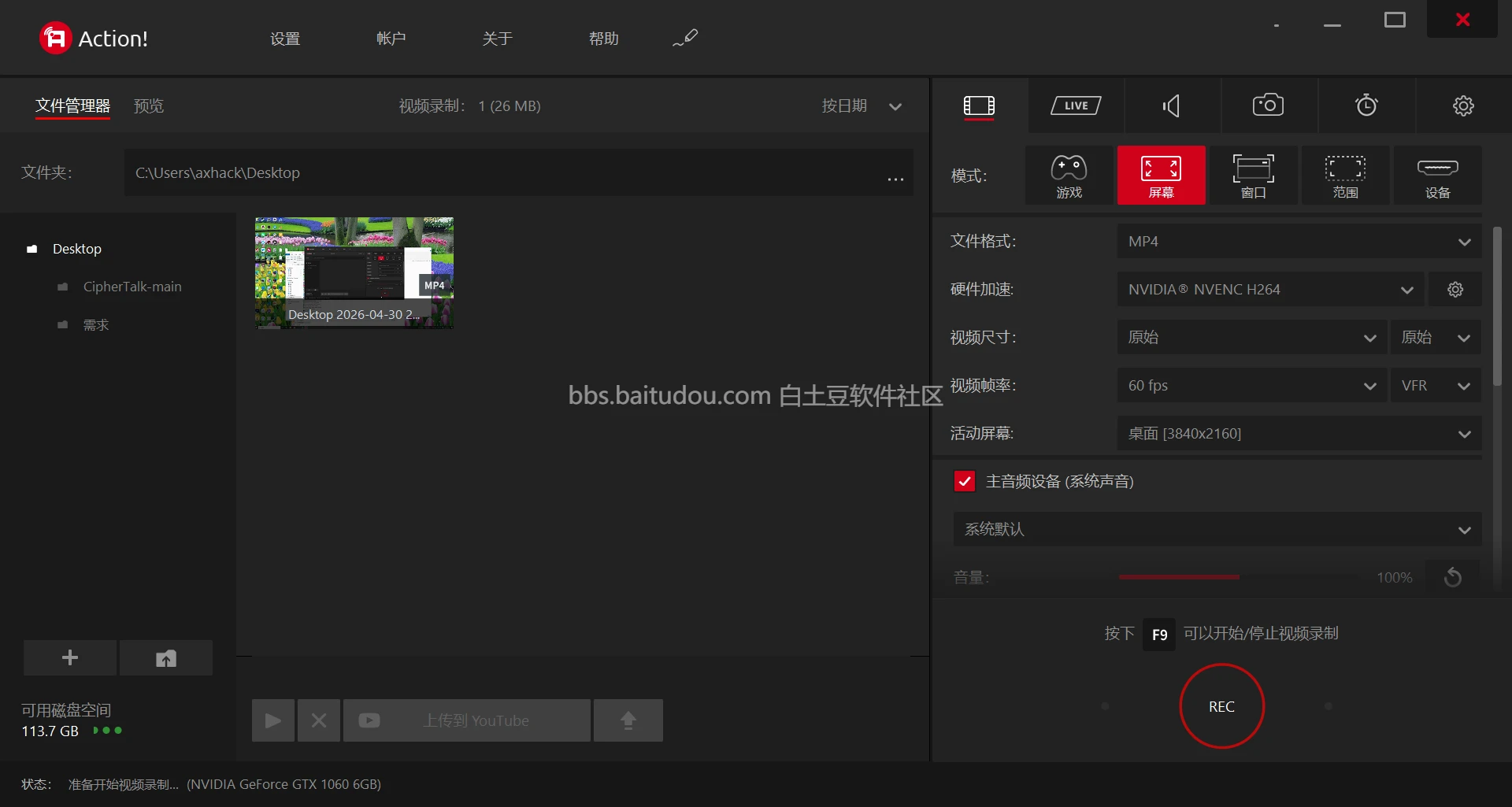Click status text 准备开始视频录制

(124, 784)
